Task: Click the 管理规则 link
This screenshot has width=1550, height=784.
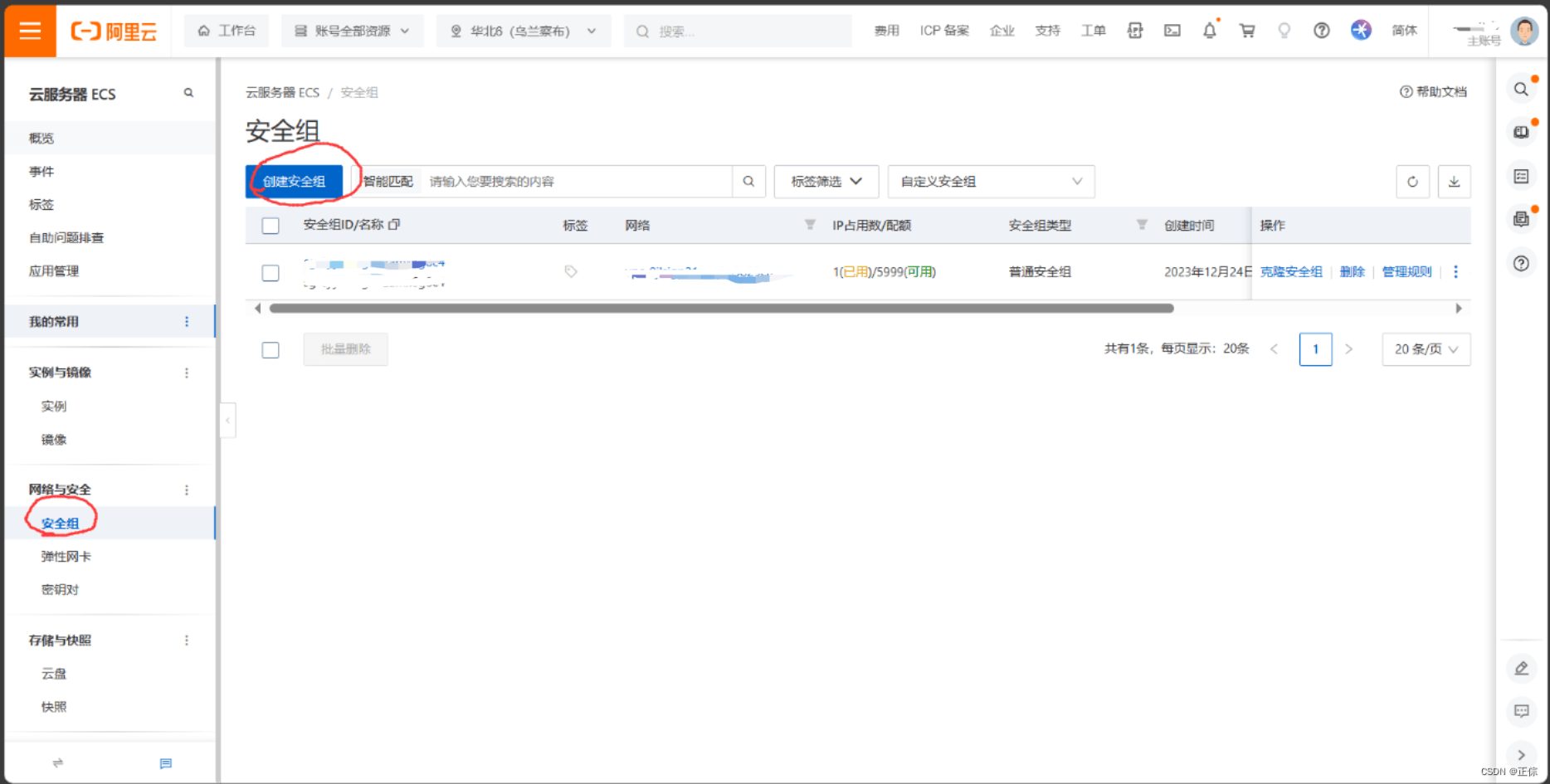Action: tap(1406, 272)
